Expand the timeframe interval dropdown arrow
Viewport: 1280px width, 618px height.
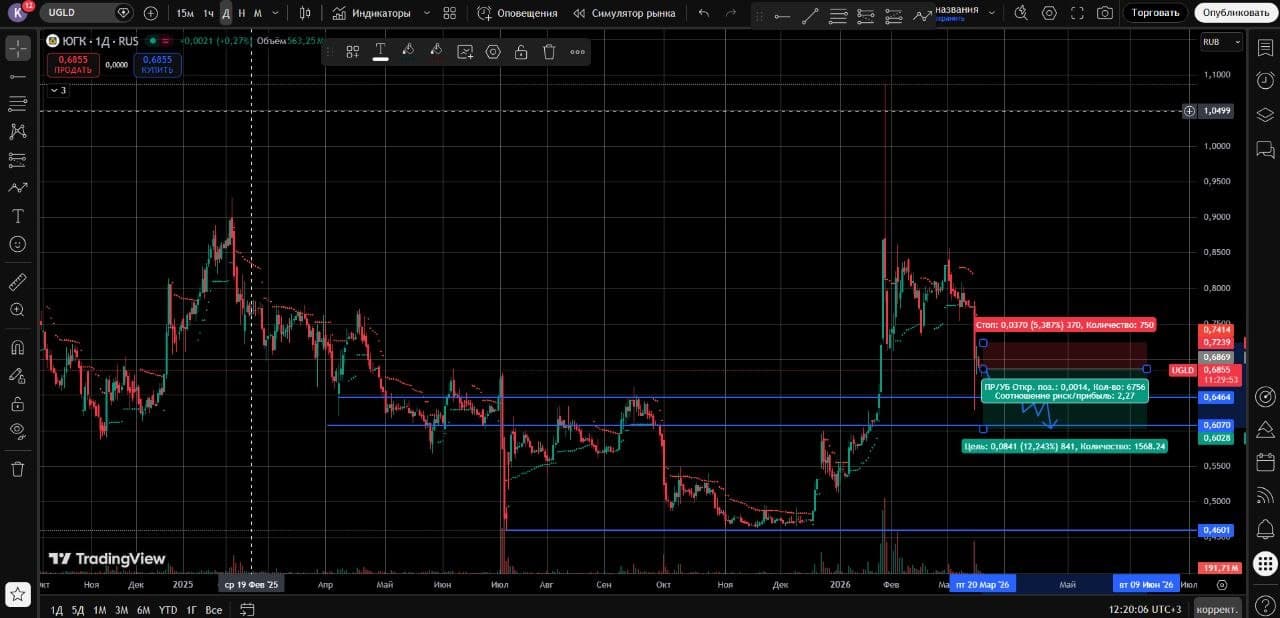point(276,13)
